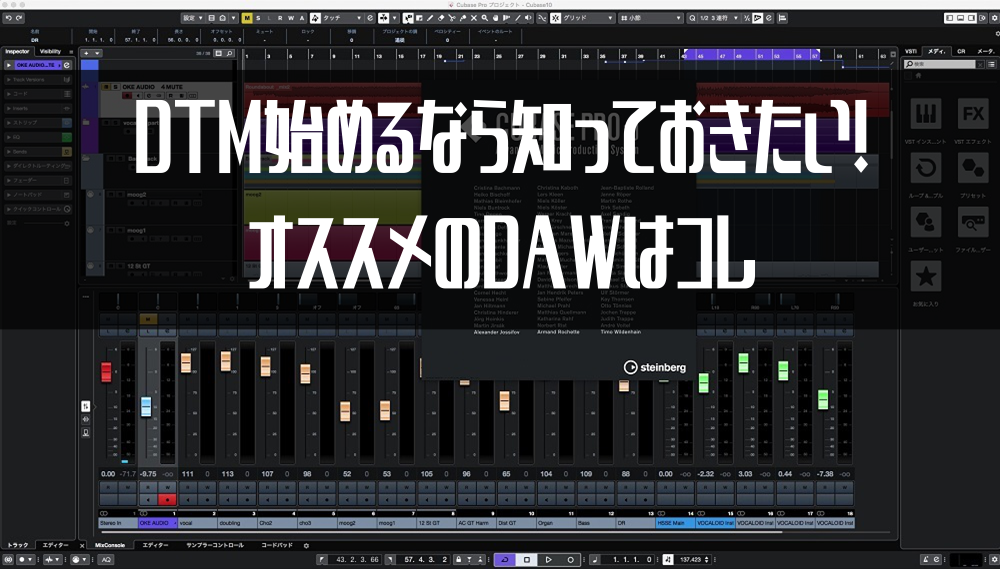This screenshot has width=1001, height=570.
Task: Open the File Browser tile
Action: (x=973, y=223)
